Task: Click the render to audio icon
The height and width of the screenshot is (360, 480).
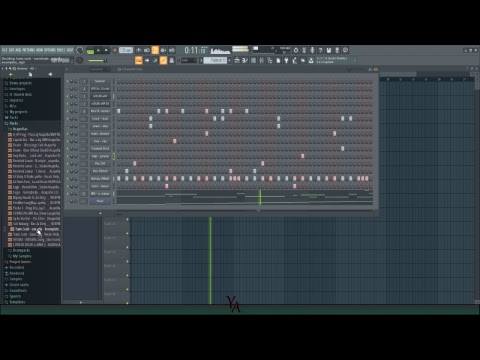Action: [337, 50]
